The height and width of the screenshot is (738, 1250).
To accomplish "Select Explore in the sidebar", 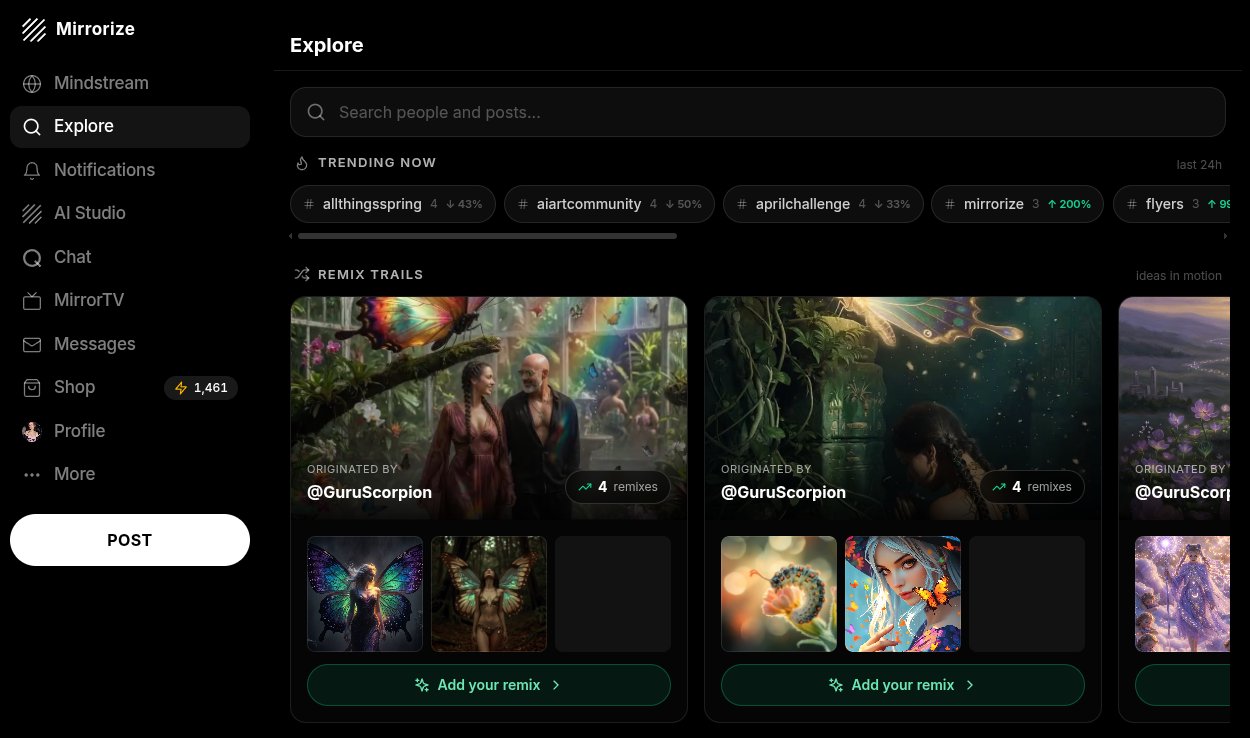I will click(130, 127).
